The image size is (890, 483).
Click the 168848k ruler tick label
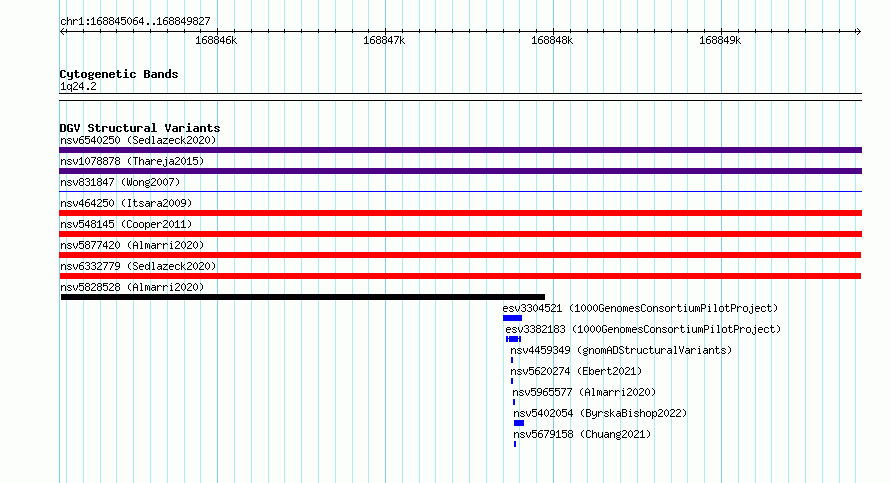coord(552,40)
